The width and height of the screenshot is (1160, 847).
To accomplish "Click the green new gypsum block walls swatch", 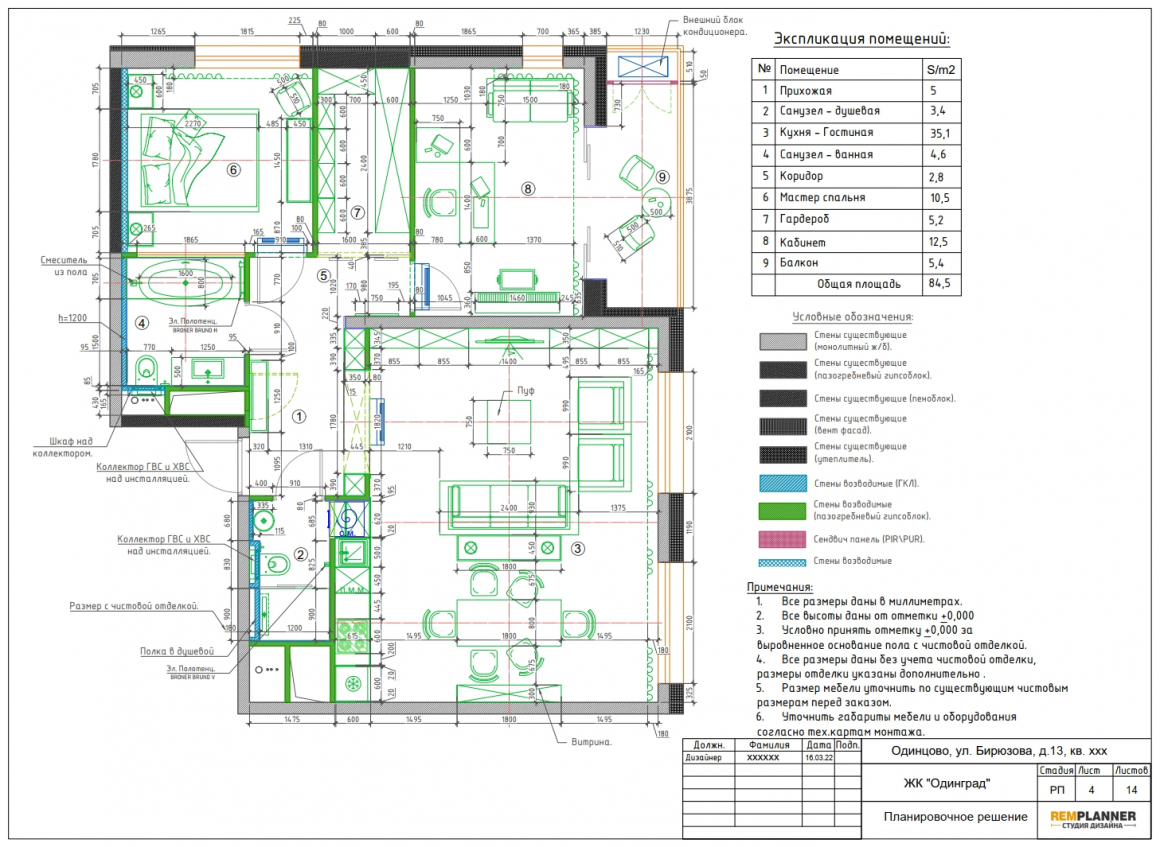I will (x=783, y=510).
